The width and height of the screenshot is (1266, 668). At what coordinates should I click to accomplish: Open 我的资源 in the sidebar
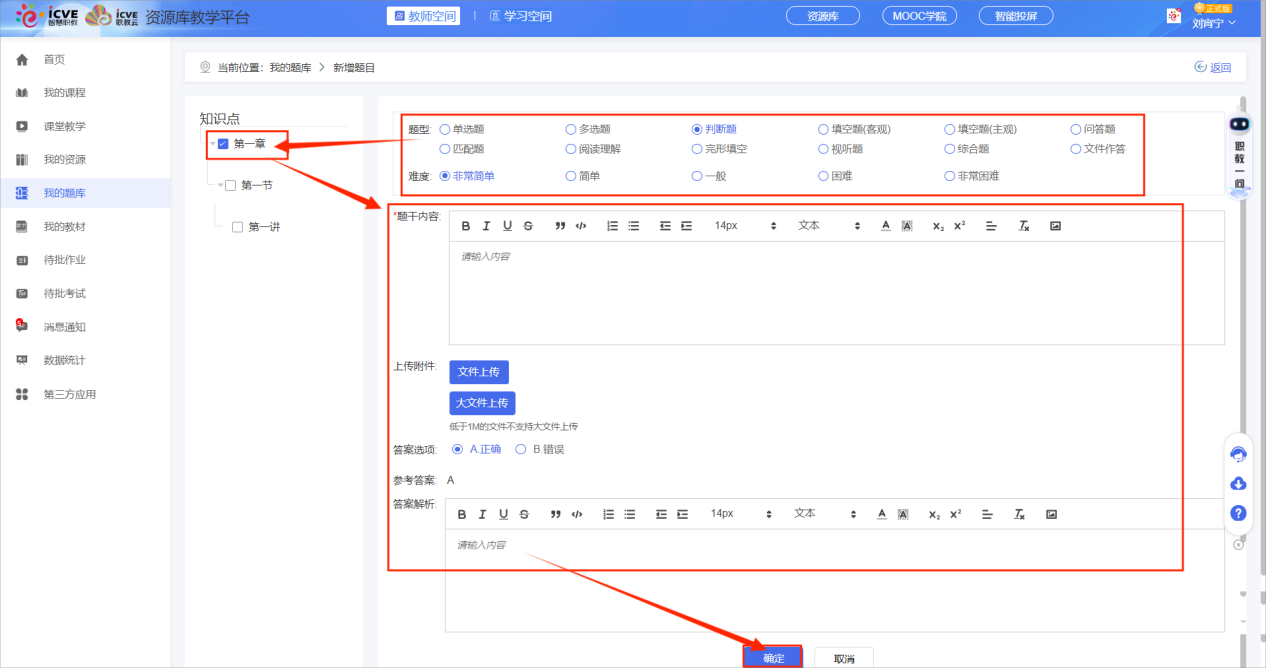click(x=64, y=160)
